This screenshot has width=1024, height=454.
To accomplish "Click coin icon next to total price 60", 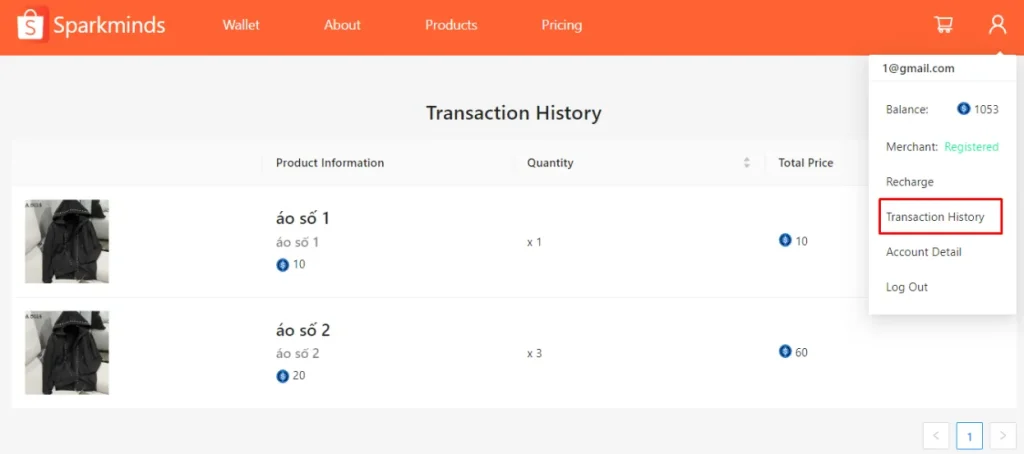I will tap(785, 352).
